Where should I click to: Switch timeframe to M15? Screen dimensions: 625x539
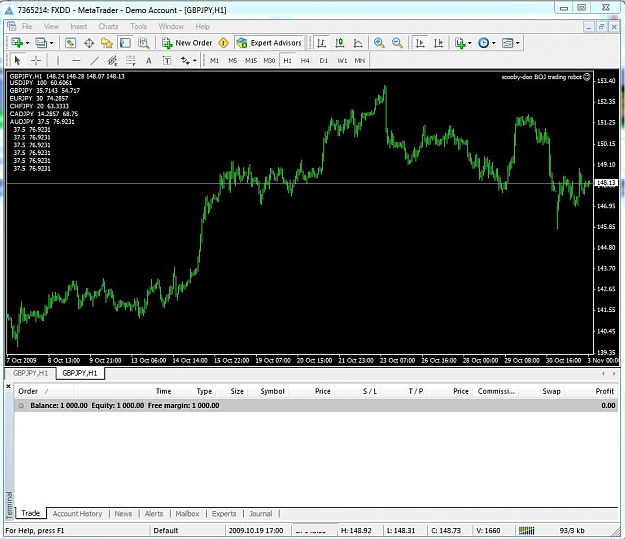[x=251, y=61]
